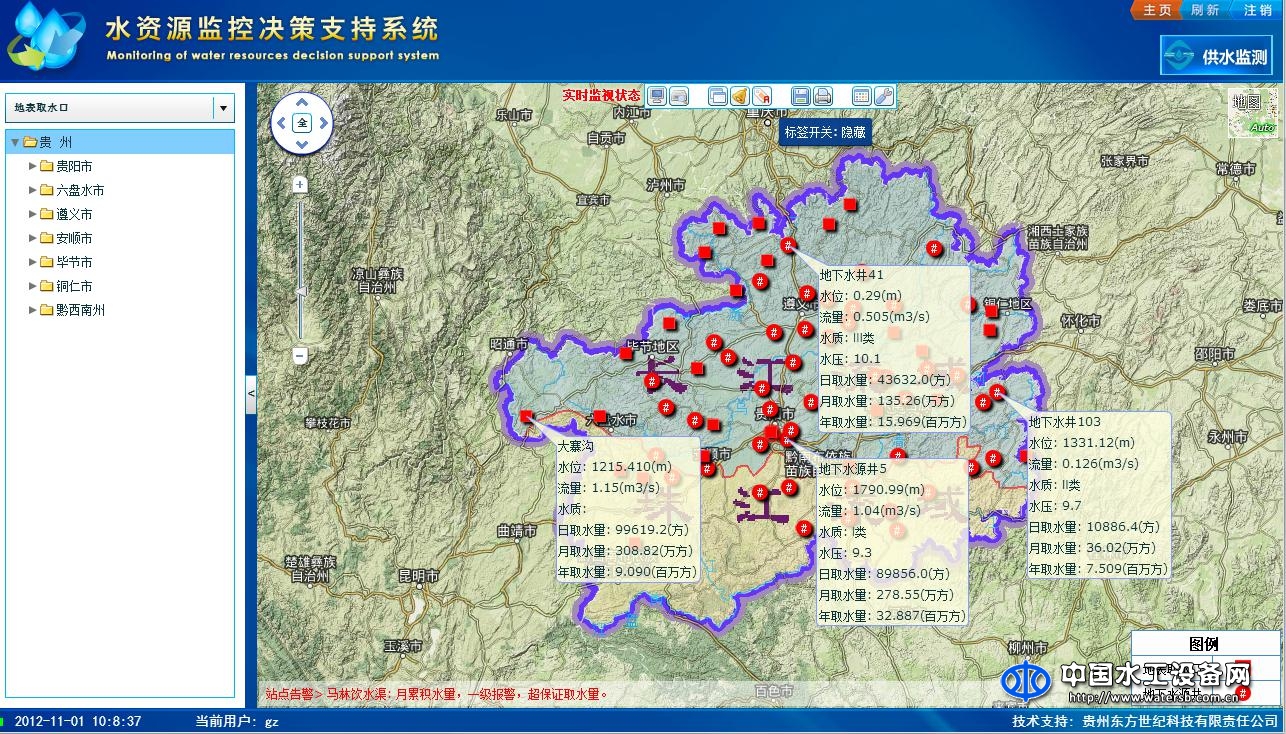The height and width of the screenshot is (734, 1286).
Task: Select 黔西南州 in the region tree
Action: 80,310
